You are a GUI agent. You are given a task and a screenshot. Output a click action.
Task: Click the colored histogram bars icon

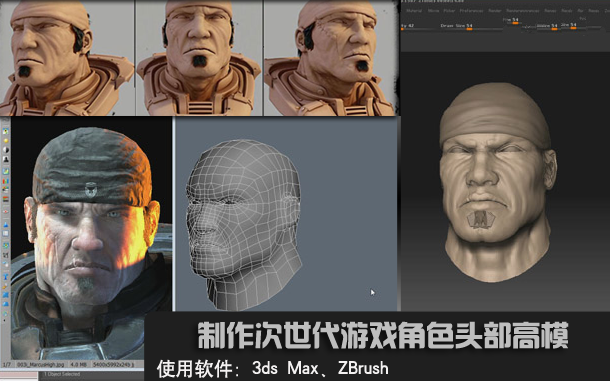pyautogui.click(x=6, y=181)
